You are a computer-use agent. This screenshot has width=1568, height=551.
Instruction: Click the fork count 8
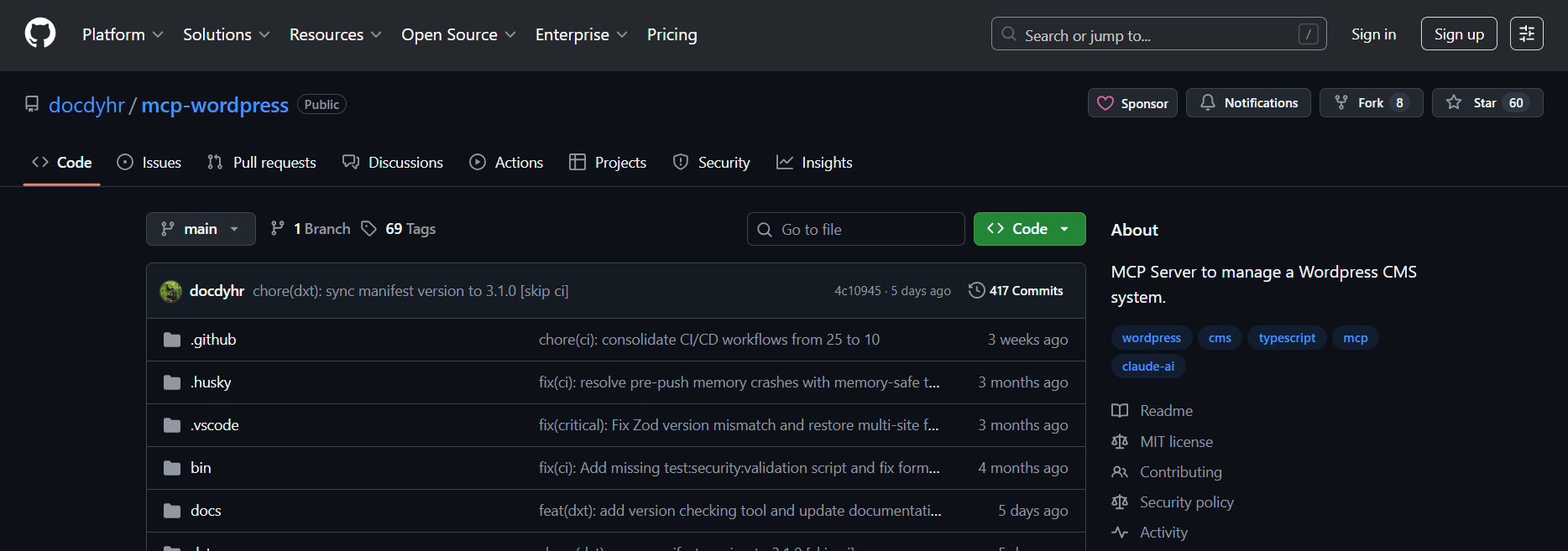pyautogui.click(x=1399, y=103)
